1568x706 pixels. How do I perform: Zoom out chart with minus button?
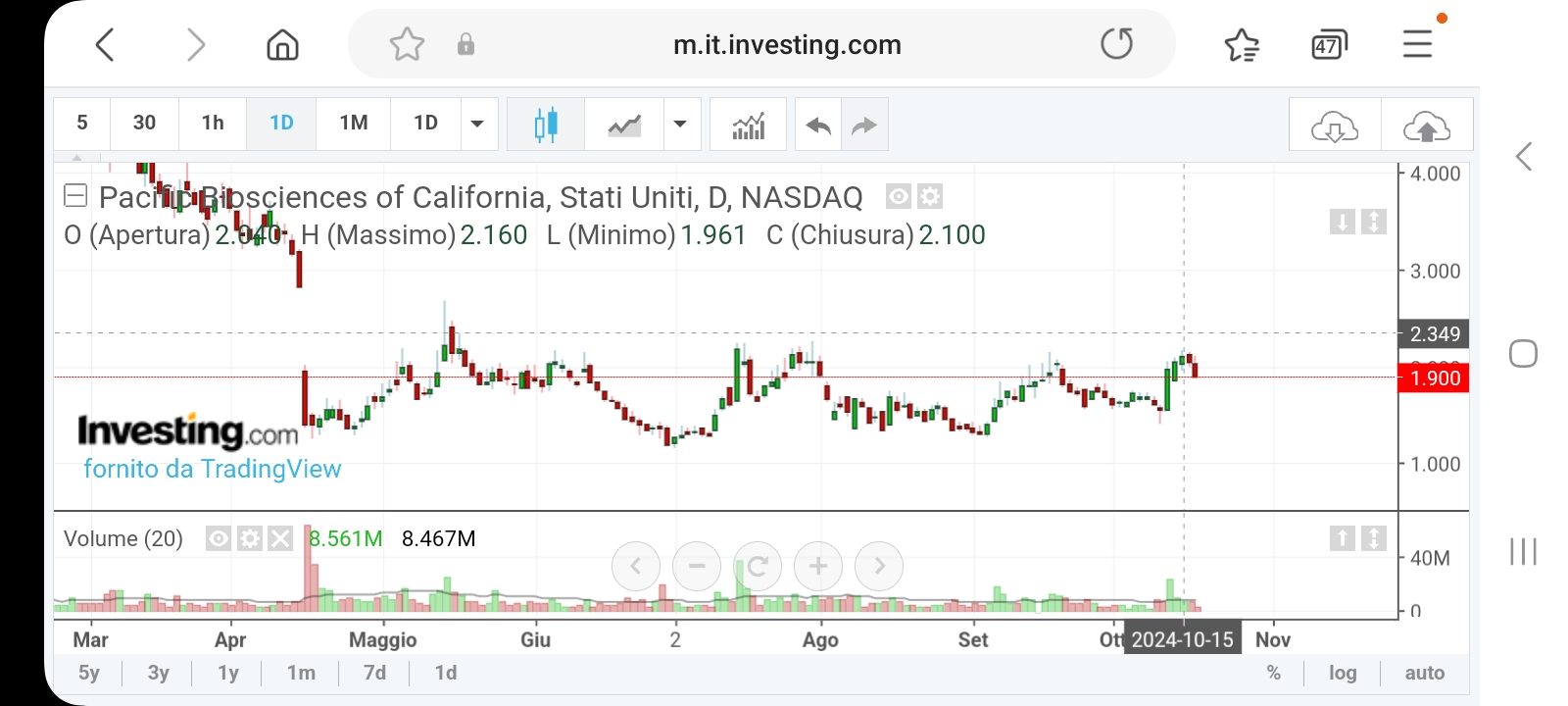click(697, 566)
